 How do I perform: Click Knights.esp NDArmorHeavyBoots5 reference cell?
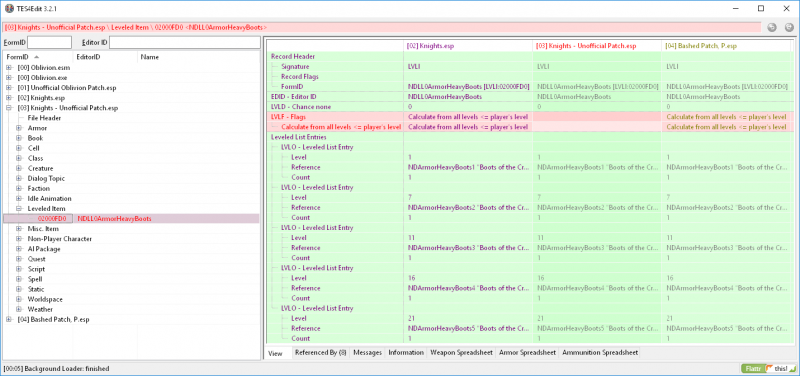[x=468, y=329]
